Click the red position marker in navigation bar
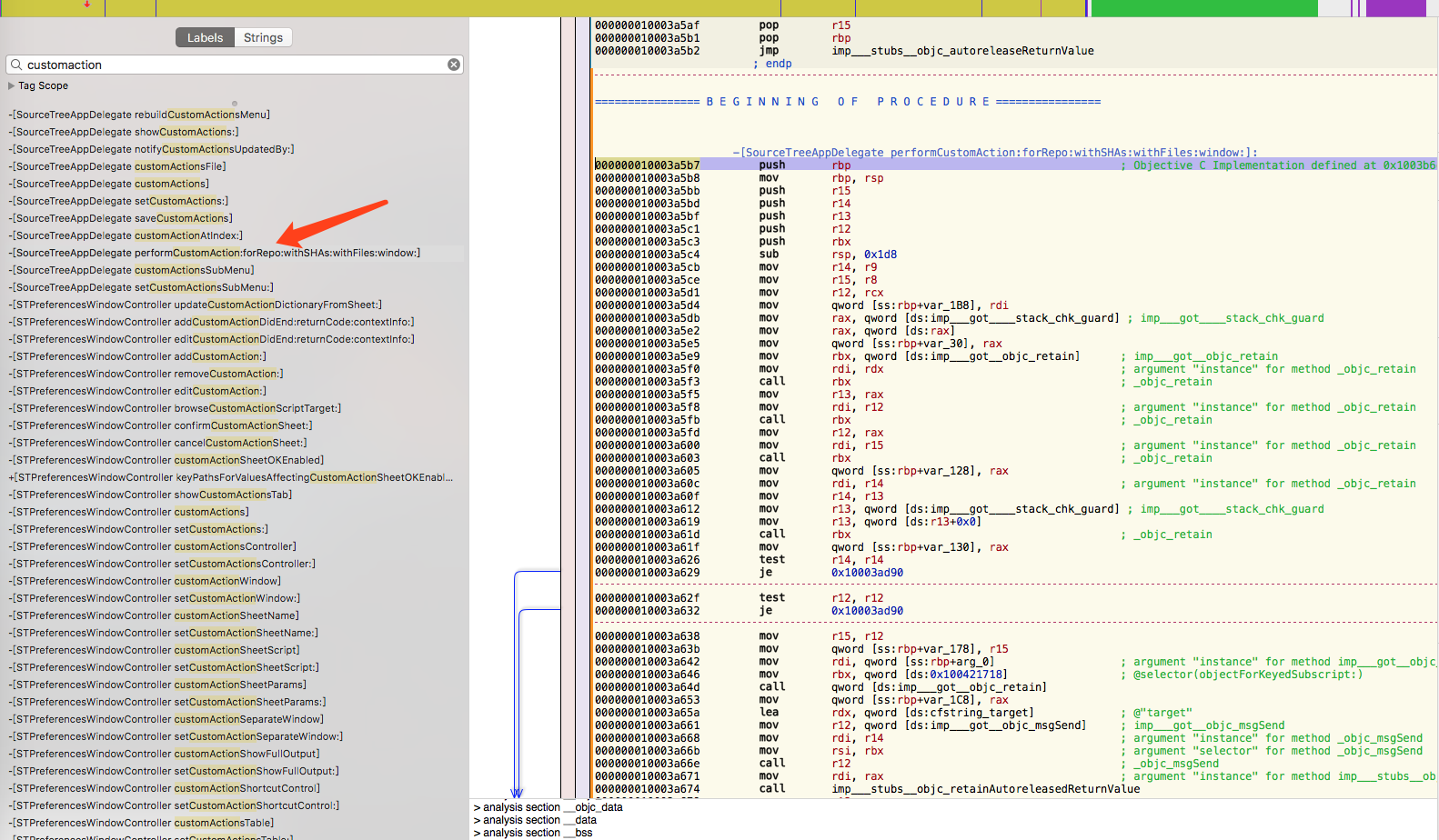The height and width of the screenshot is (840, 1439). (86, 5)
